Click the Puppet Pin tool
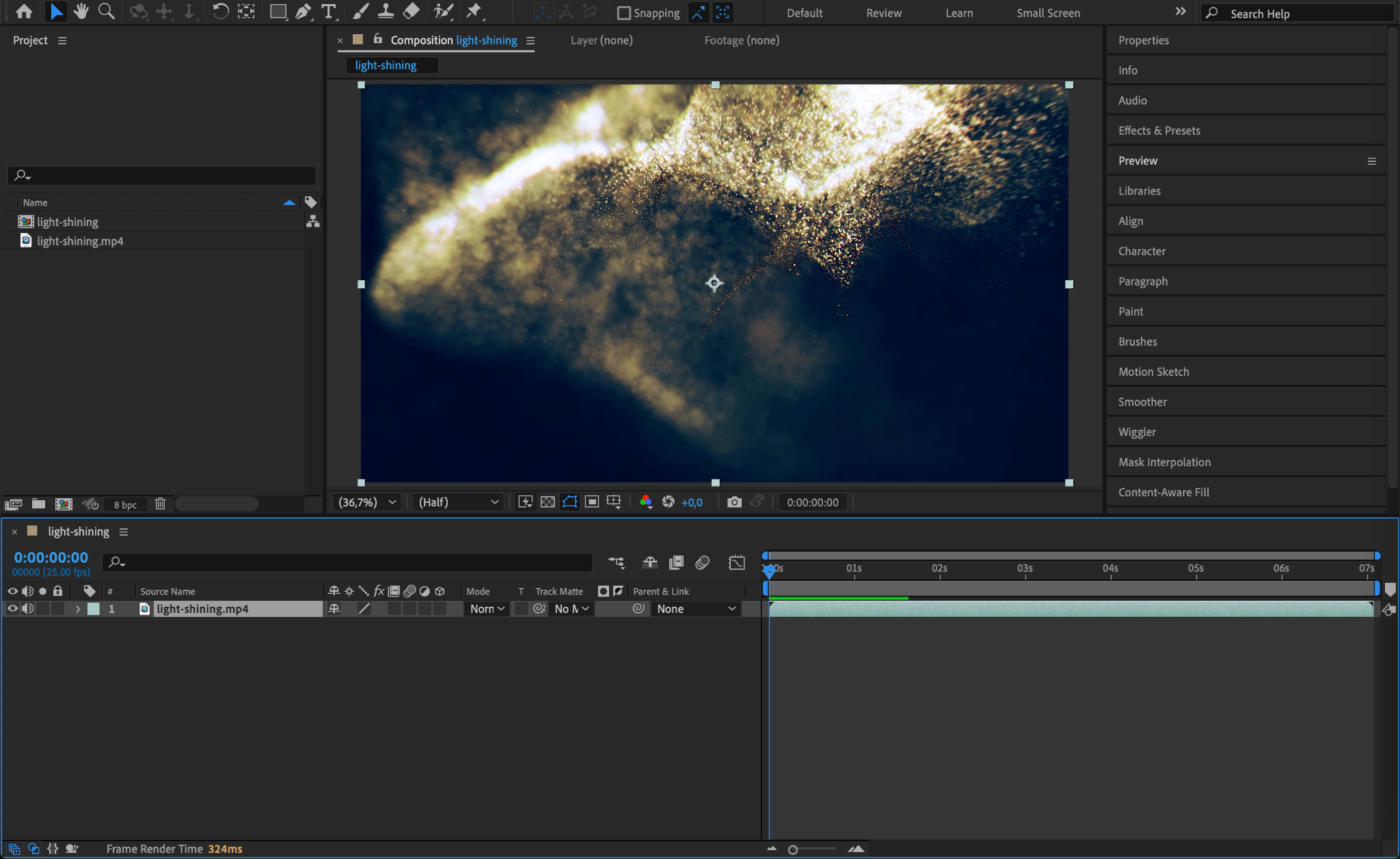 point(473,12)
